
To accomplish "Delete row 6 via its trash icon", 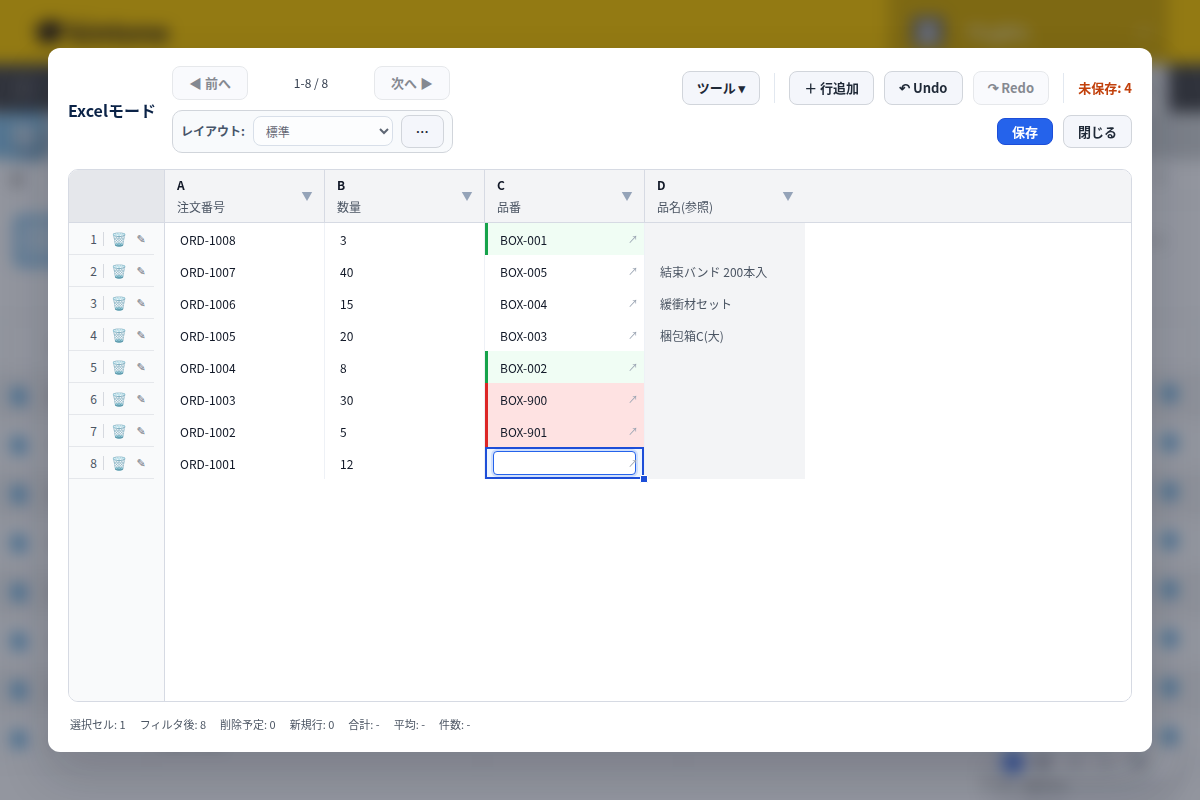I will coord(119,399).
